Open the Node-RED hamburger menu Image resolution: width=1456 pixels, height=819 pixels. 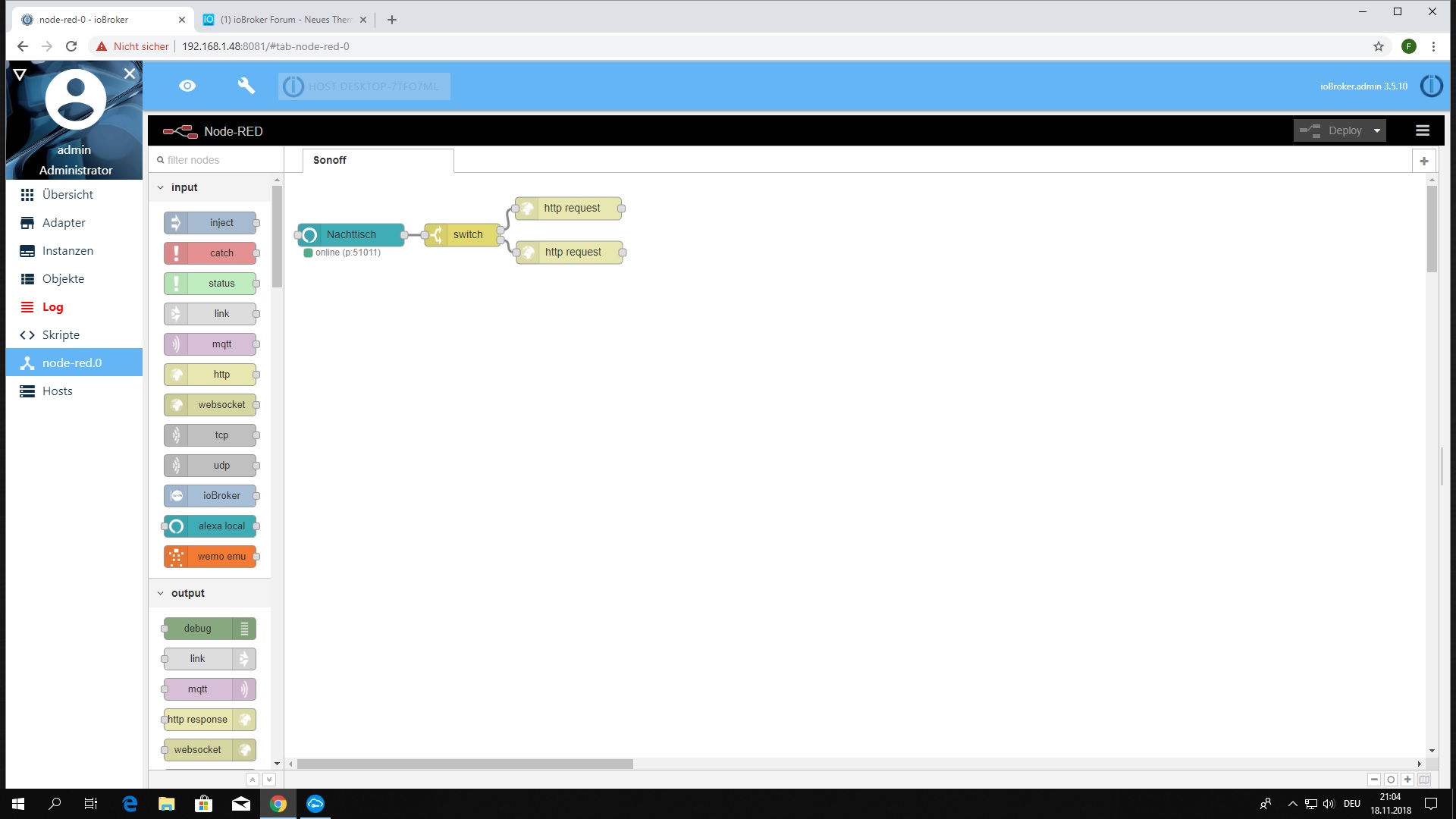pyautogui.click(x=1423, y=130)
